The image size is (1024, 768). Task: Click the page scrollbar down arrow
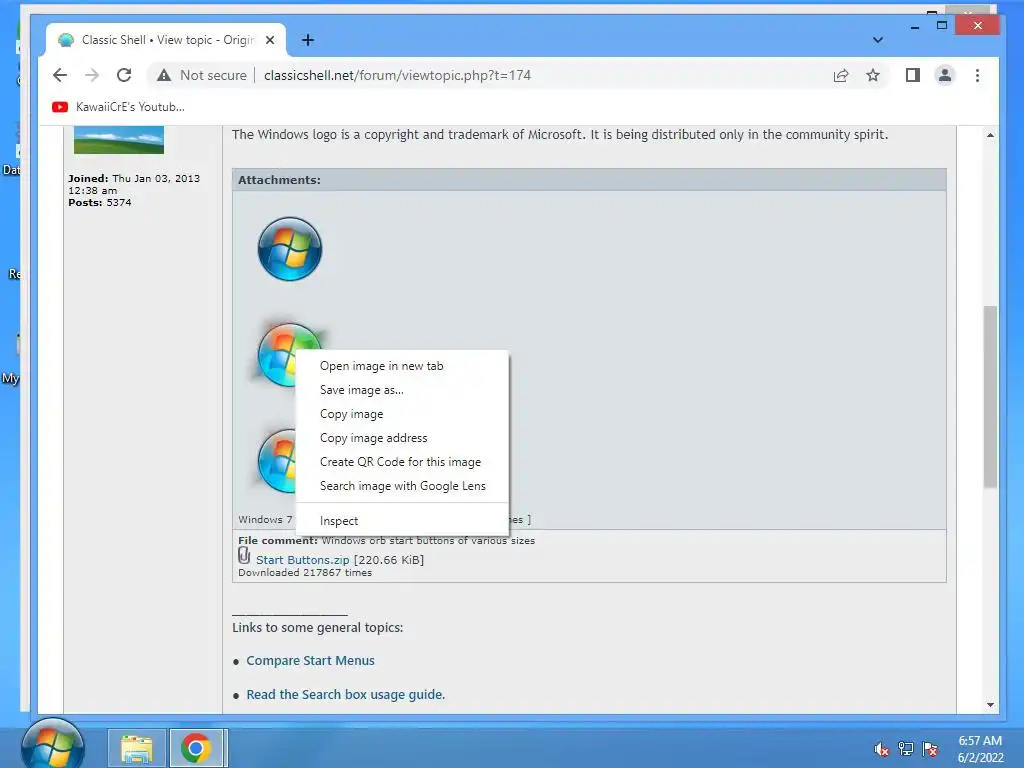coord(991,705)
